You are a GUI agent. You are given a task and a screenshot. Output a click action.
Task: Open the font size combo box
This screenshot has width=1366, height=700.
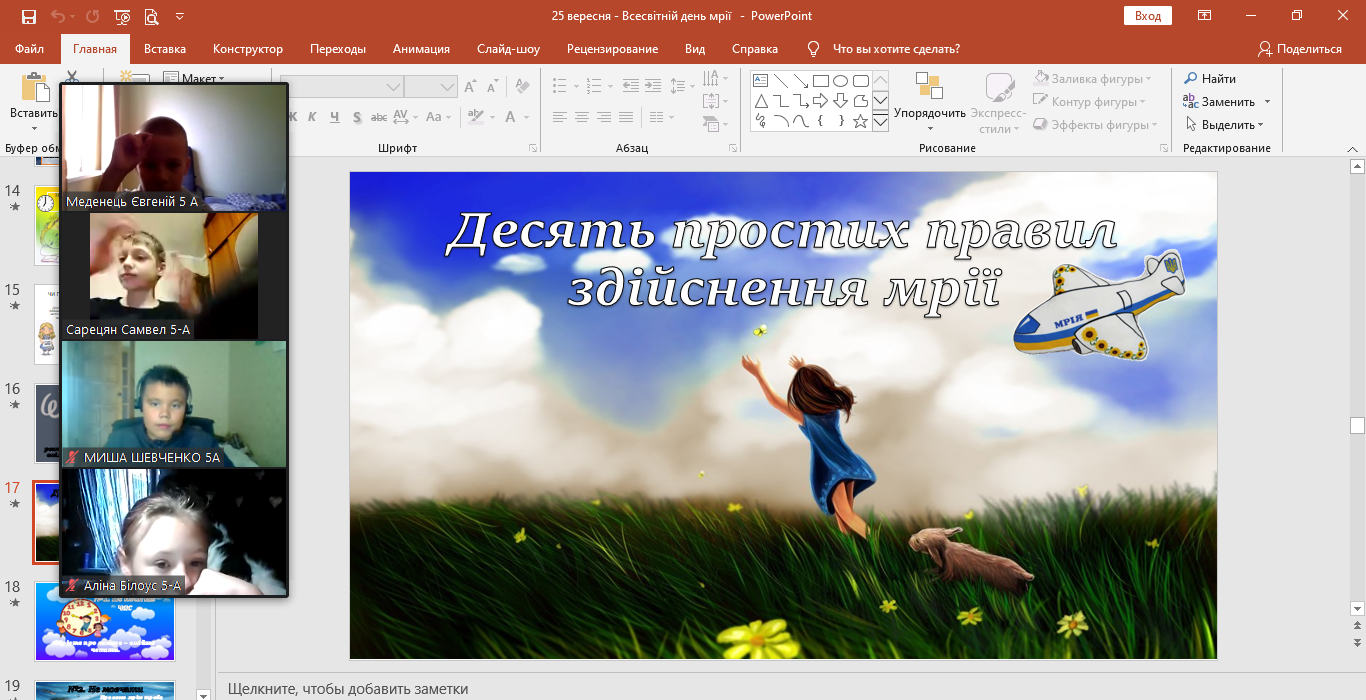(x=446, y=87)
